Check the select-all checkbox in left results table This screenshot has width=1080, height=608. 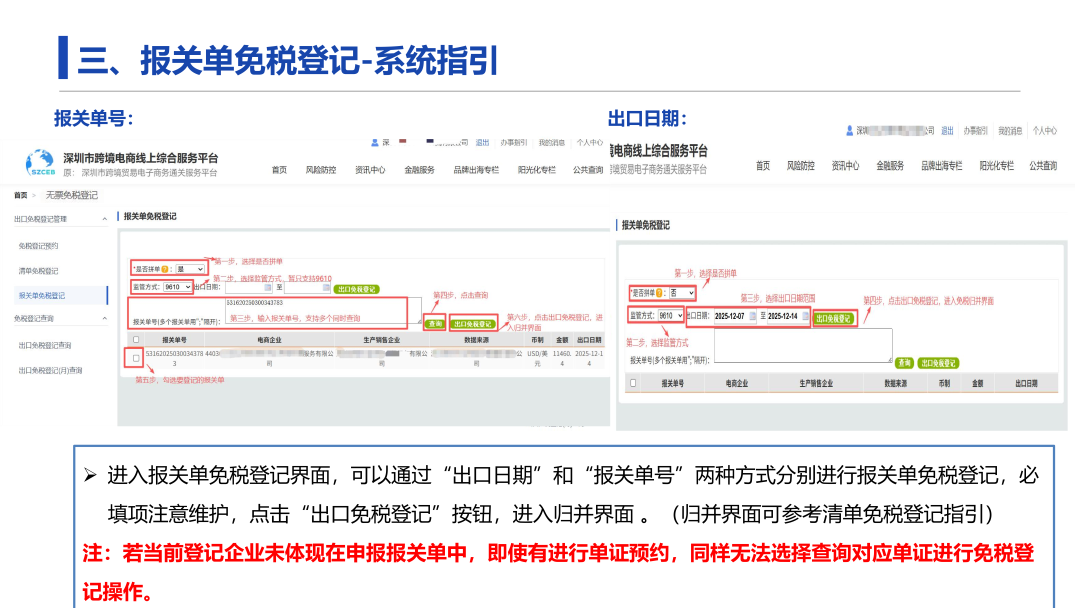coord(135,340)
